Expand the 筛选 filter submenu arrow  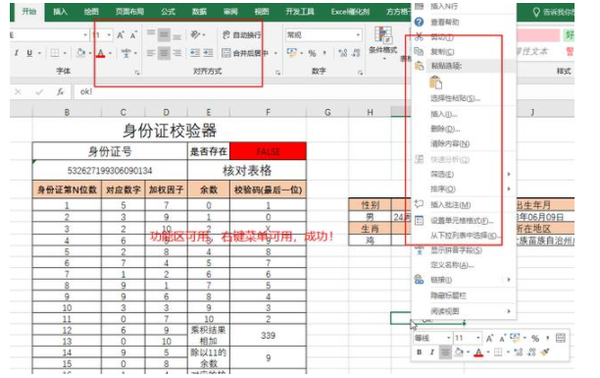point(509,174)
